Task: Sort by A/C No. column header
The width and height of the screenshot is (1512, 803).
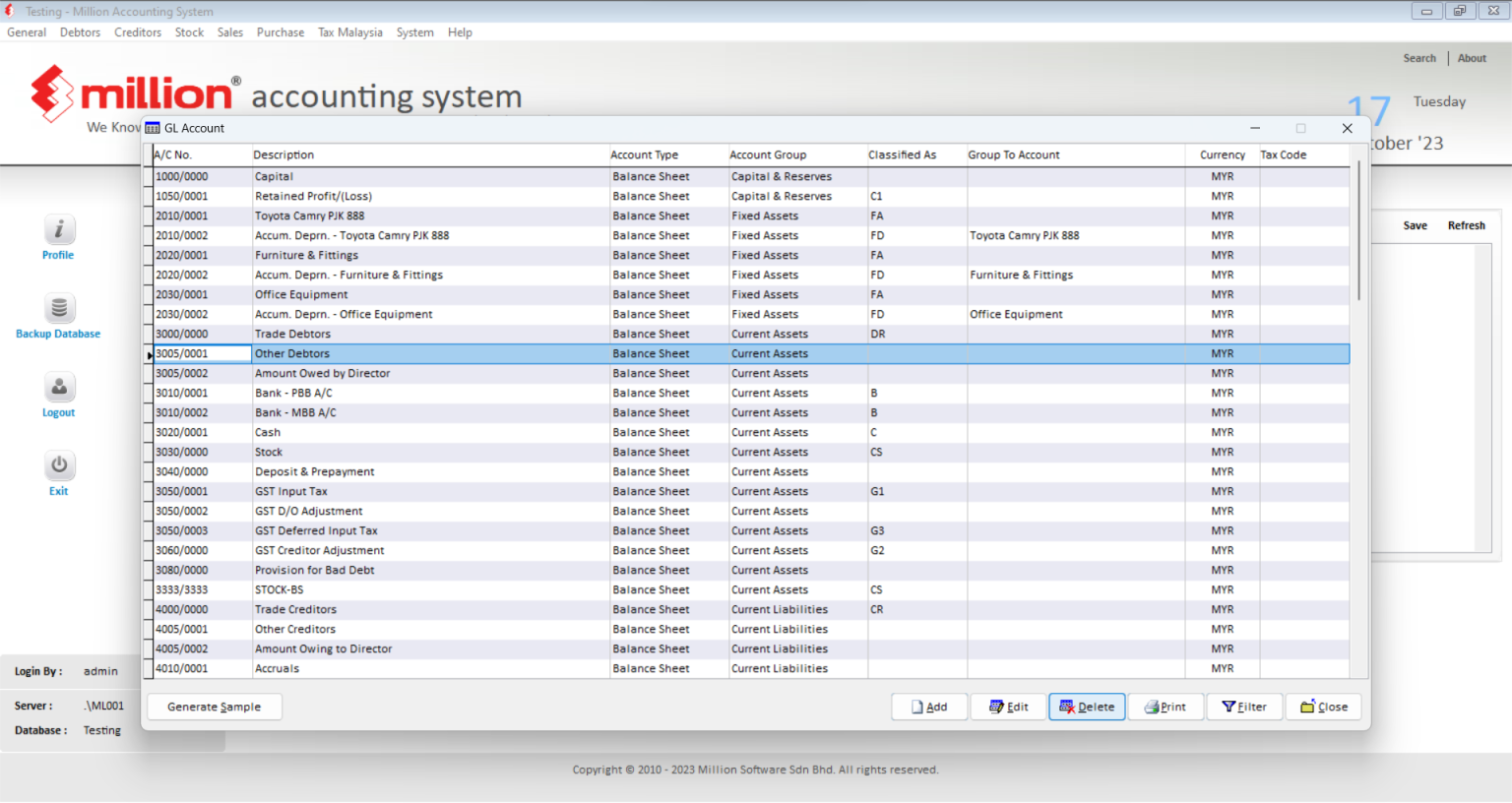Action: (202, 154)
